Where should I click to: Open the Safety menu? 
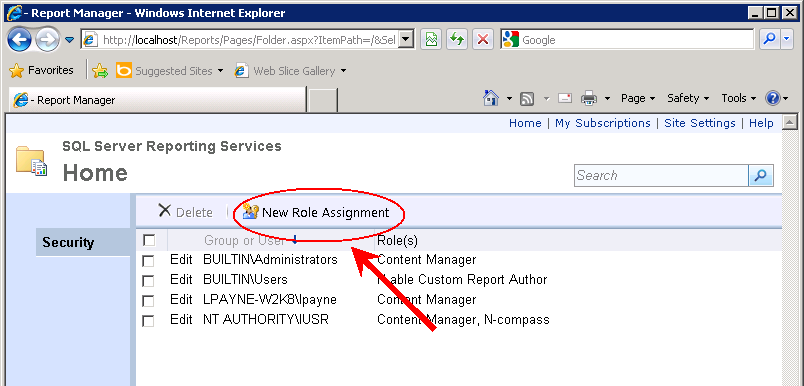coord(688,98)
